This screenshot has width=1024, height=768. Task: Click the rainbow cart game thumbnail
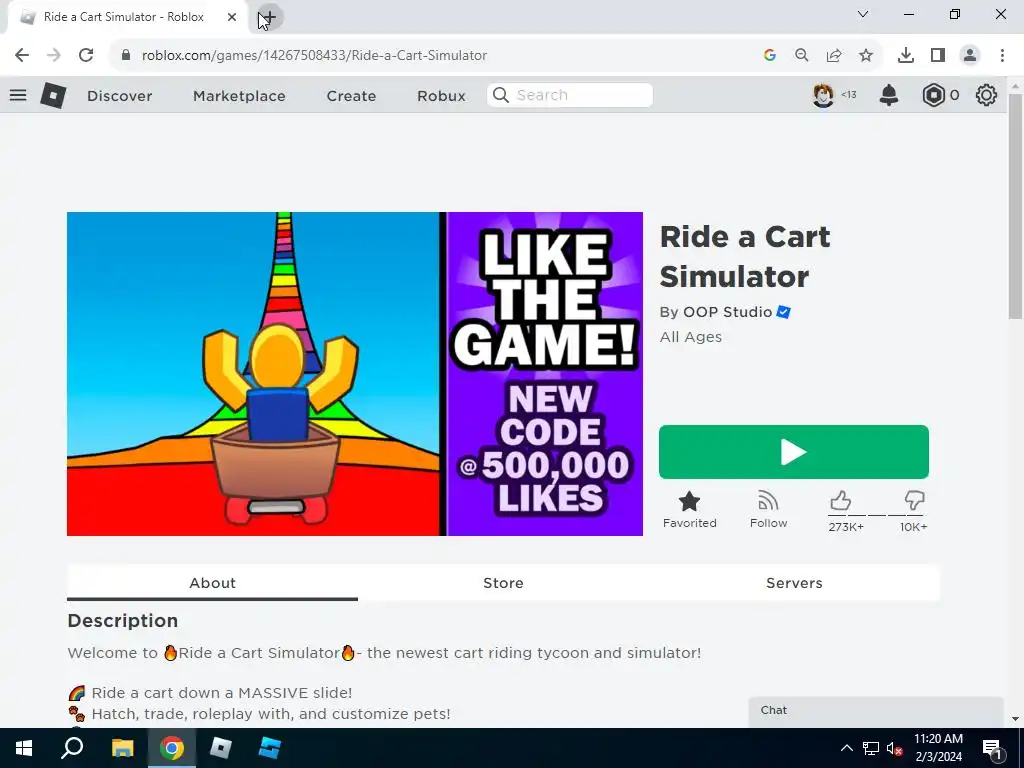tap(253, 374)
